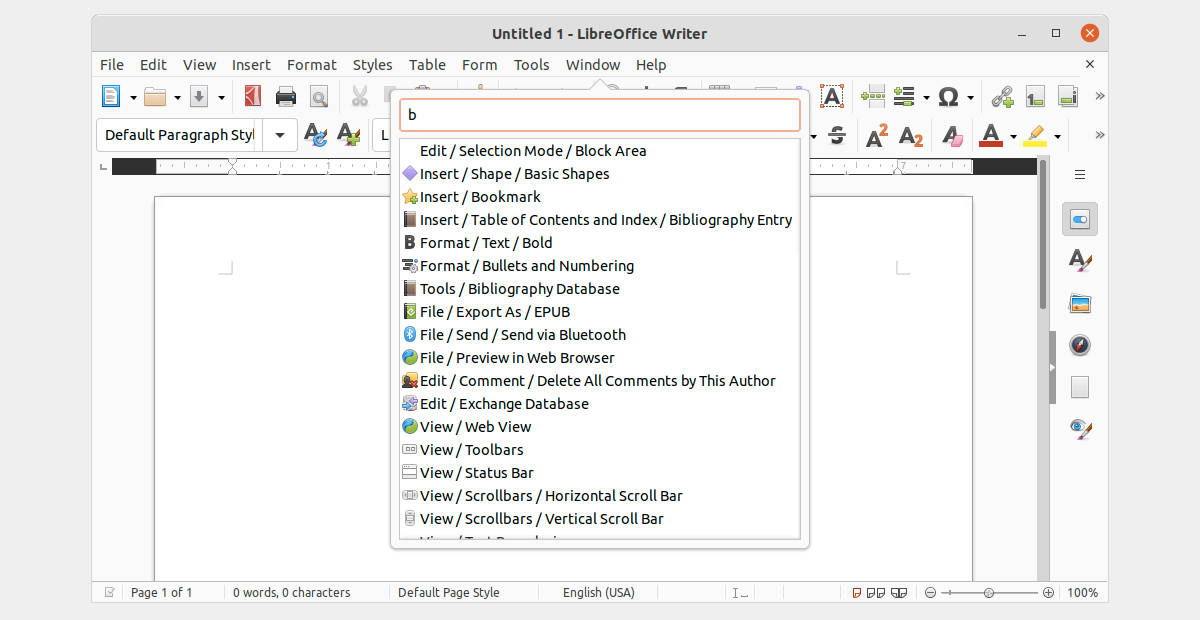1200x620 pixels.
Task: Select File / Export As / EPUB result
Action: tap(494, 311)
